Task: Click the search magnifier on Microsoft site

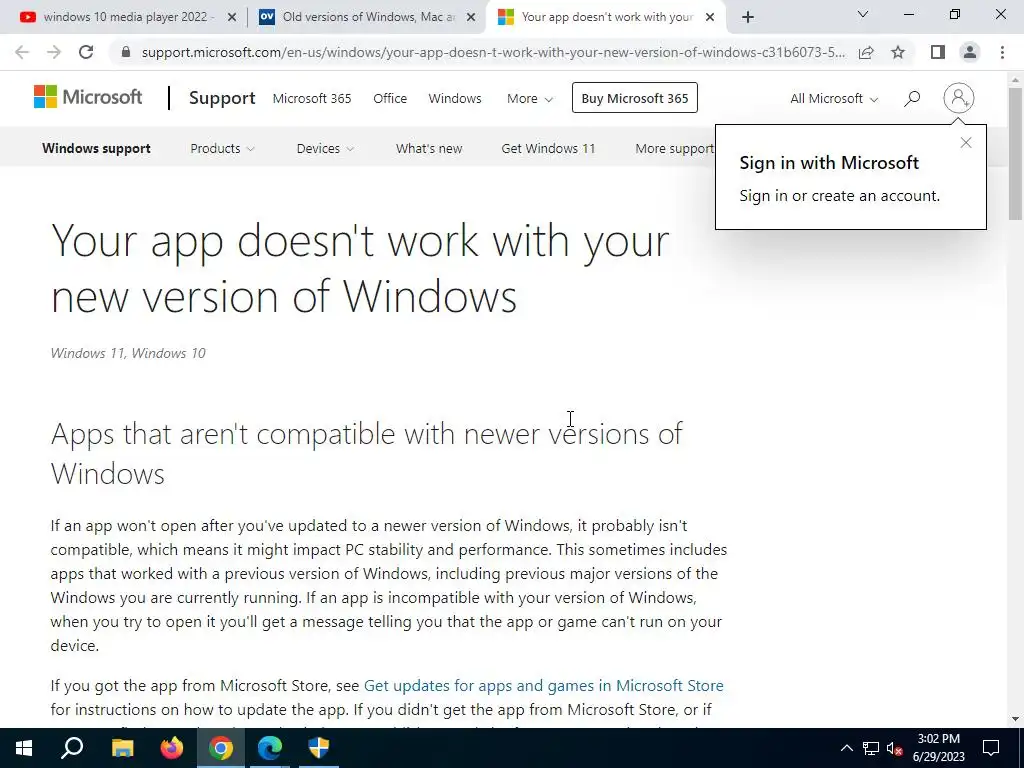Action: 912,99
